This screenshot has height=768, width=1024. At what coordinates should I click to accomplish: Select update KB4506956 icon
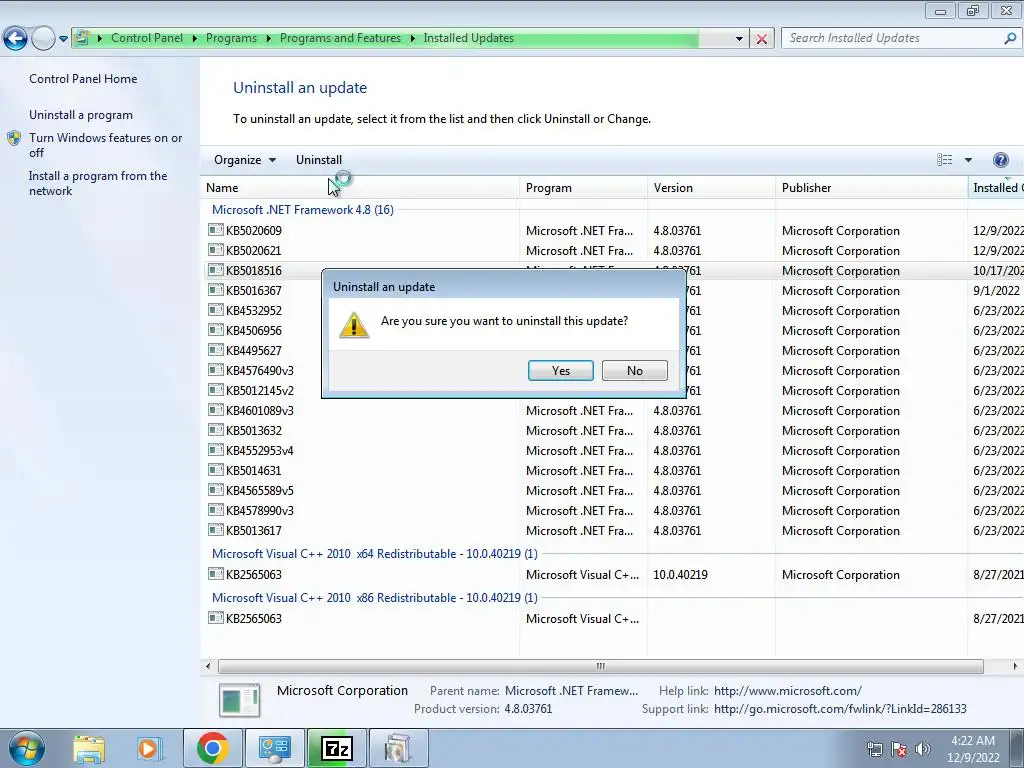coord(216,330)
